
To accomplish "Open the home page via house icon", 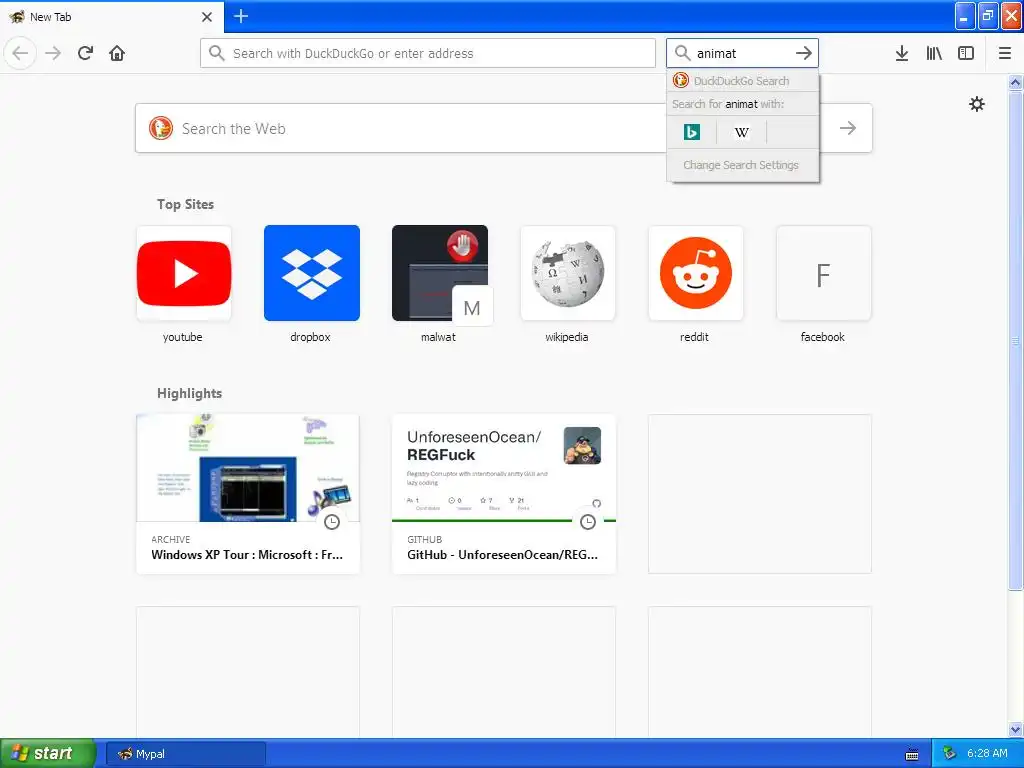I will 117,53.
